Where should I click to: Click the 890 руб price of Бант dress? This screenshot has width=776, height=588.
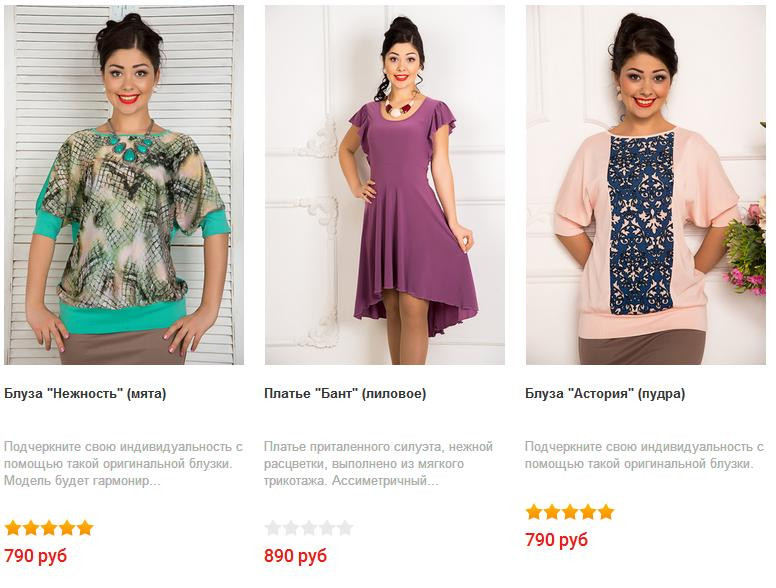coord(295,556)
